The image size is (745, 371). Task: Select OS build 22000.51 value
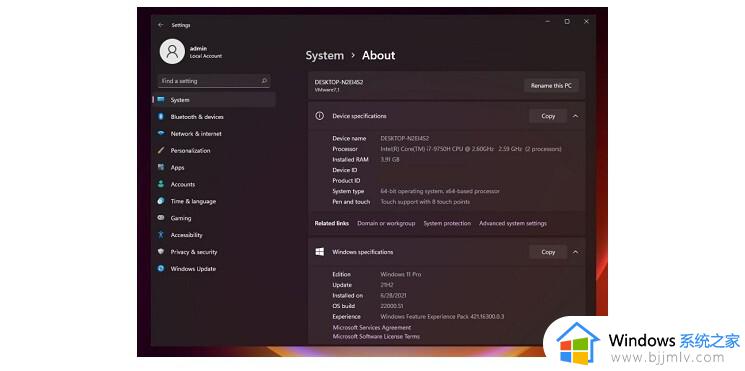tap(391, 306)
